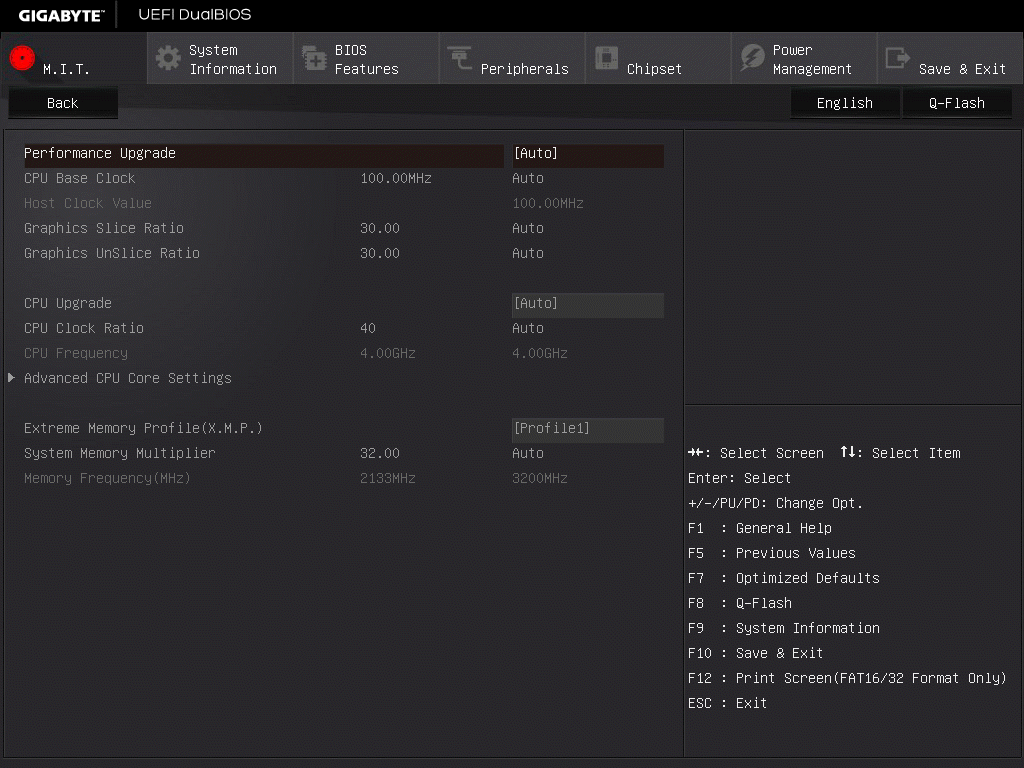Expand Advanced CPU Core Settings arrow
Viewport: 1024px width, 768px height.
click(11, 377)
